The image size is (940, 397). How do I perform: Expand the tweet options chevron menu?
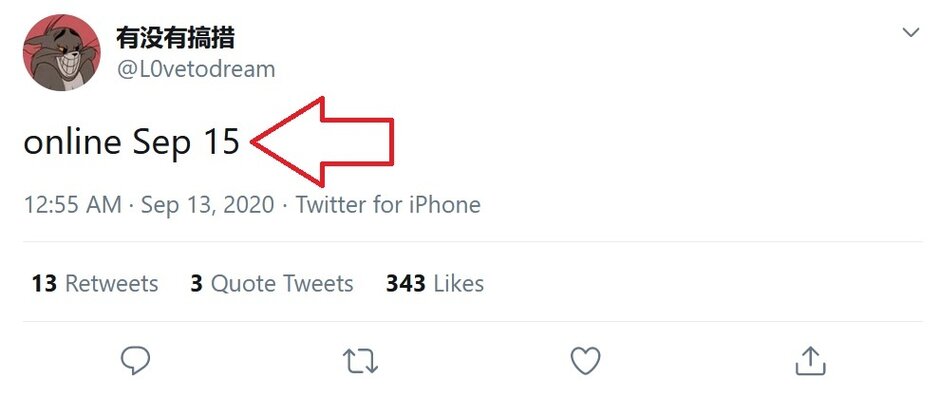911,32
